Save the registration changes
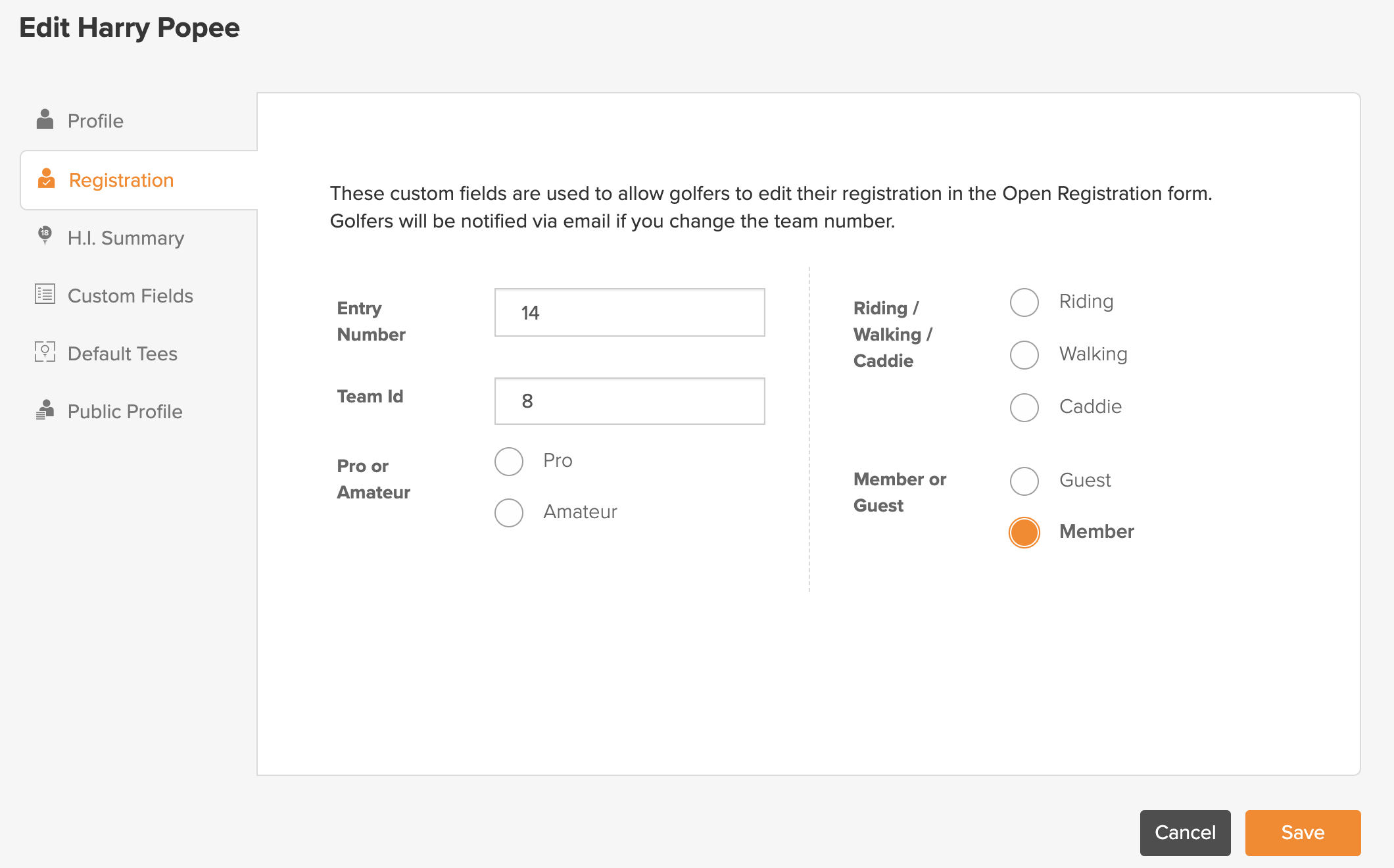This screenshot has width=1394, height=868. [1303, 832]
